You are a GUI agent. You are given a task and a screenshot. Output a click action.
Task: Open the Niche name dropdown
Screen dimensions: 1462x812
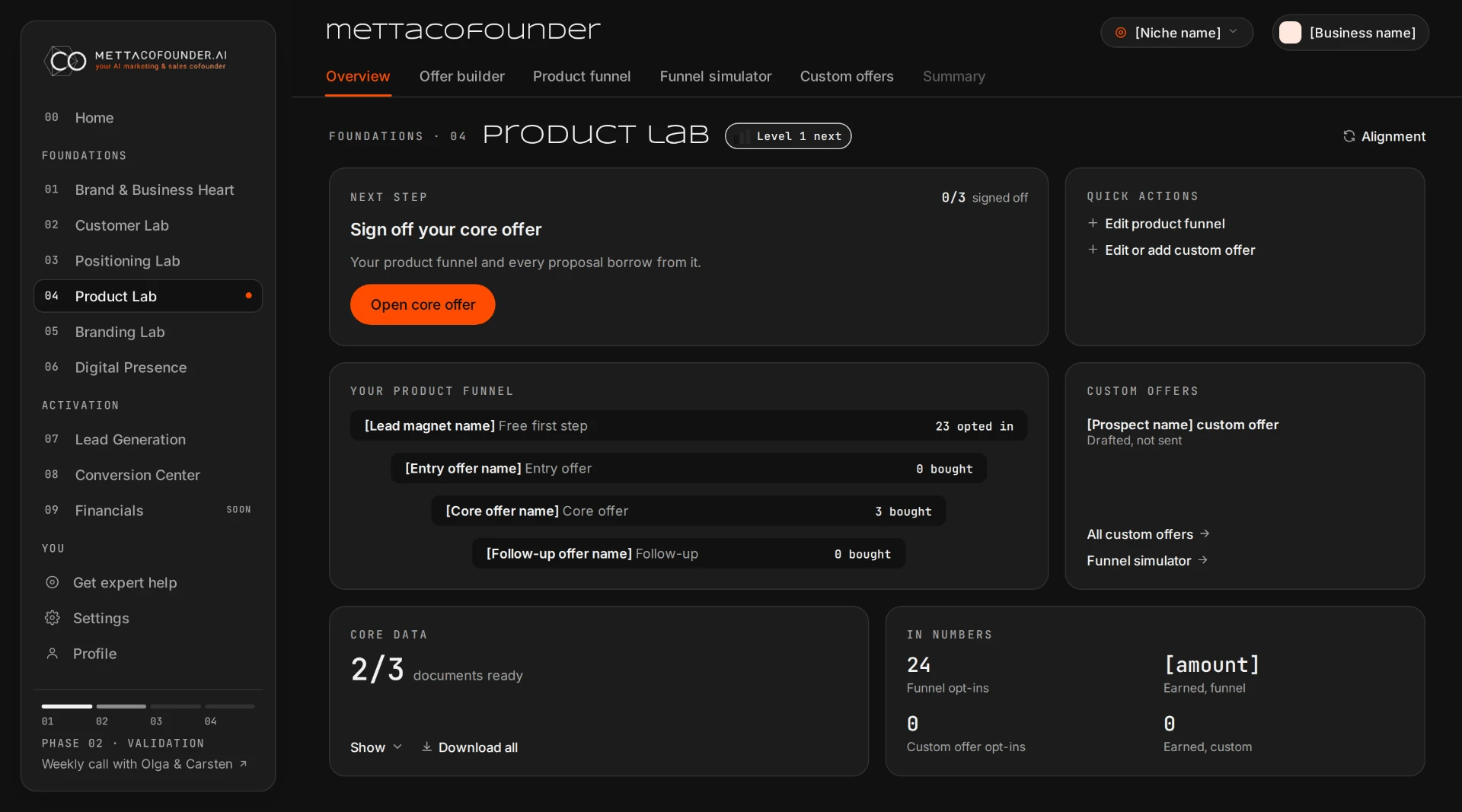(x=1176, y=33)
